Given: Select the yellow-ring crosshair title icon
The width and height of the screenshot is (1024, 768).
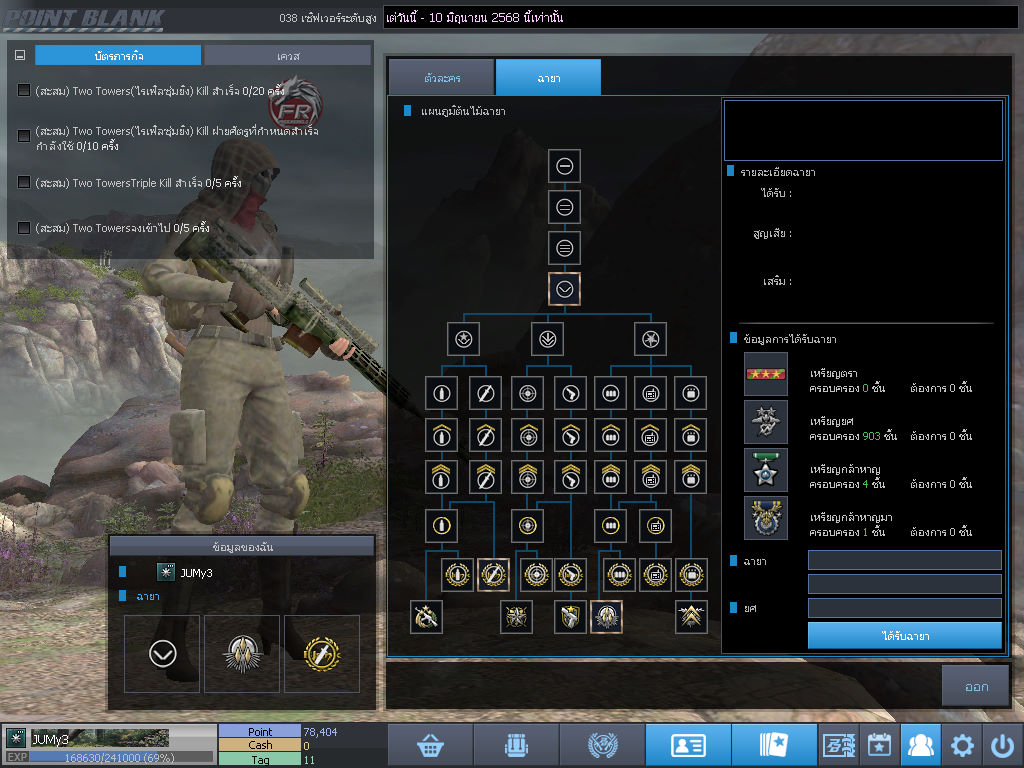Looking at the screenshot, I should (x=528, y=526).
